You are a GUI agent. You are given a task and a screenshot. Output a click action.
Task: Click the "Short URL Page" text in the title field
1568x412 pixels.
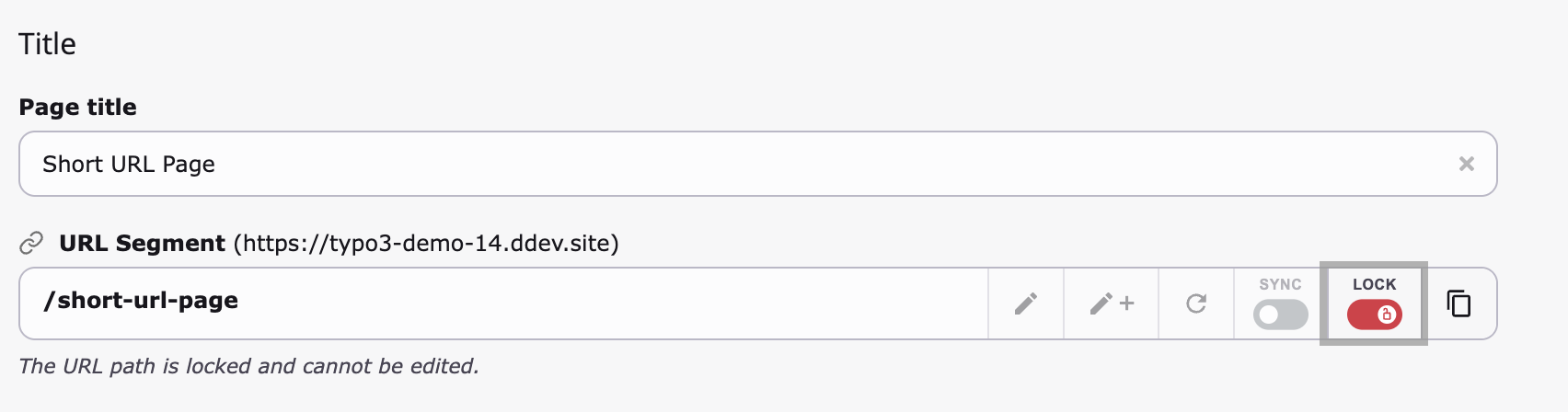click(x=129, y=165)
